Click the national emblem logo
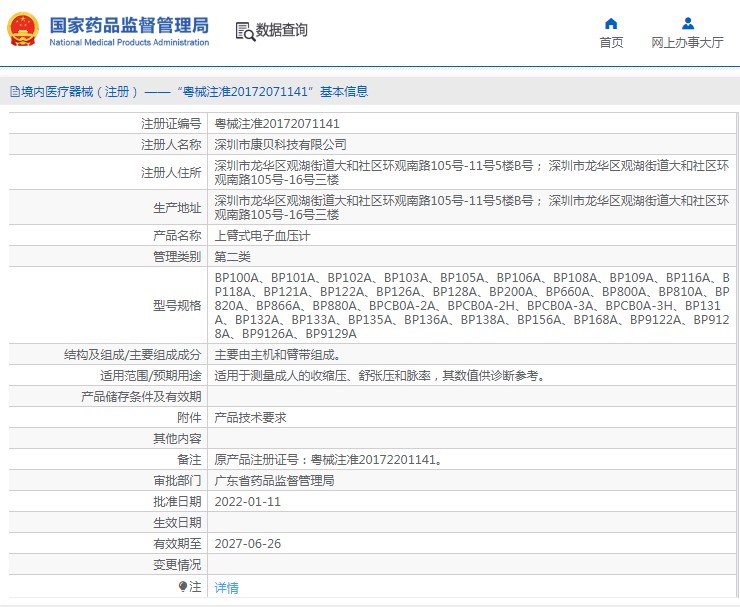740x607 pixels. tap(25, 30)
